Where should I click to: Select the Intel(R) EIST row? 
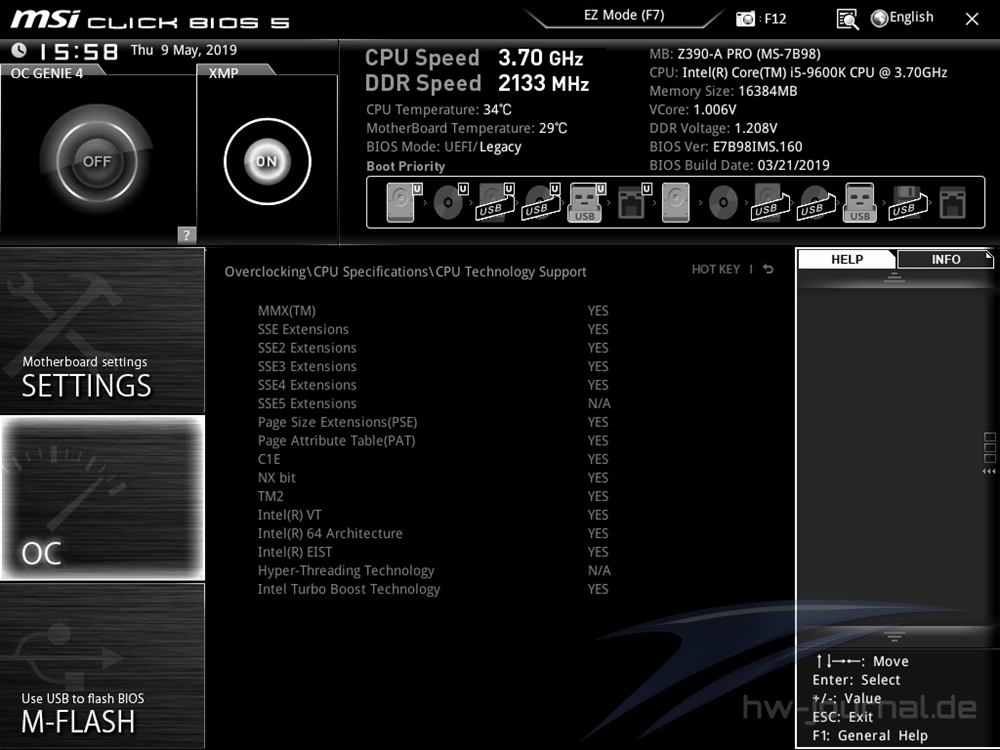point(434,552)
